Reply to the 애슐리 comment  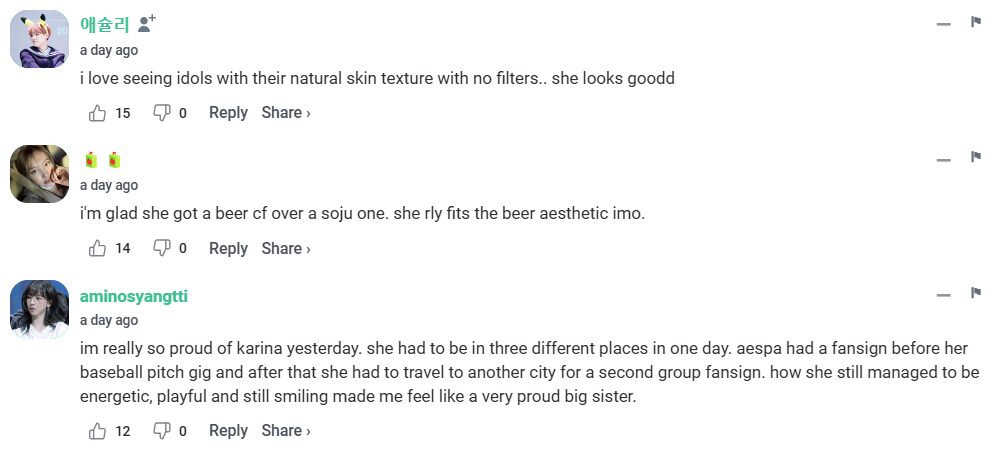click(228, 113)
